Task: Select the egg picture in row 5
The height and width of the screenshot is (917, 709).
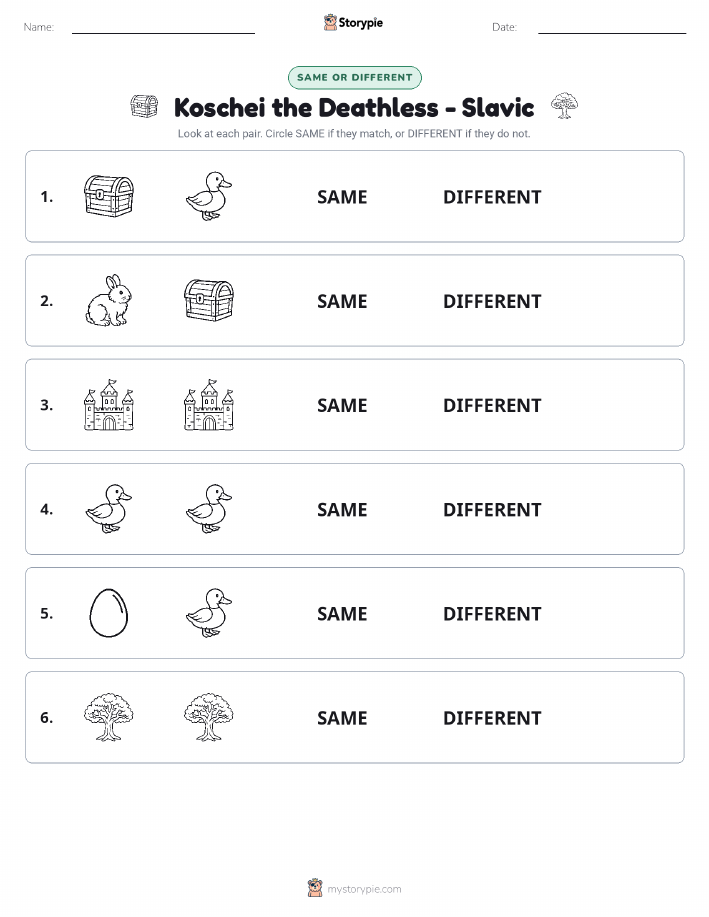Action: point(109,613)
